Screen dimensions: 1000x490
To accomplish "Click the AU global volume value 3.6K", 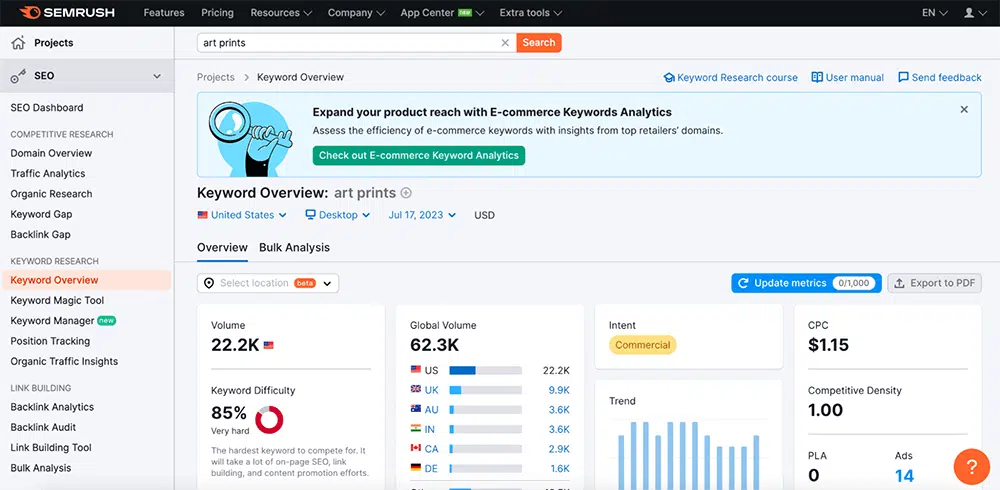I will point(559,410).
